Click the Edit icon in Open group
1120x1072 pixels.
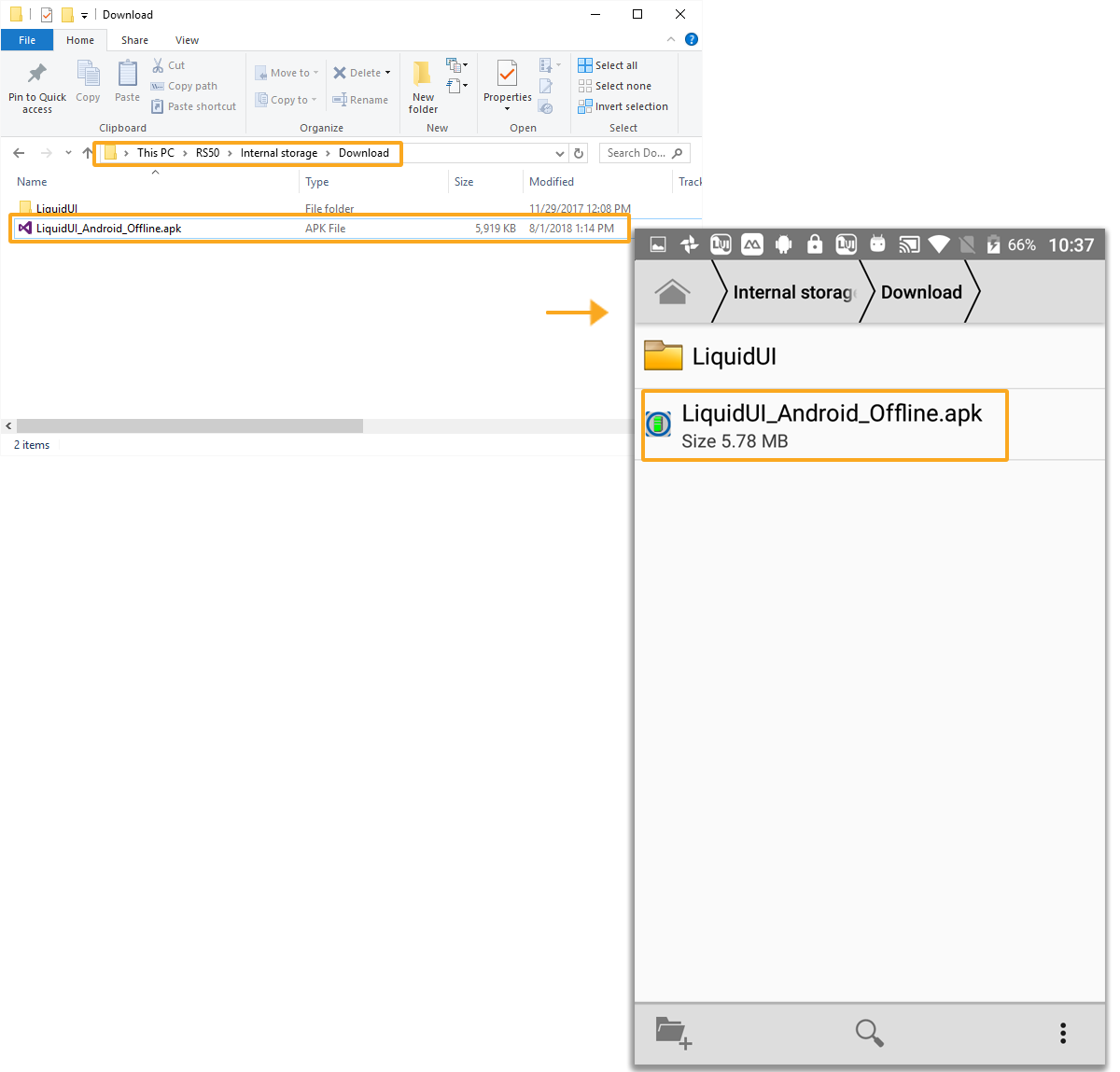point(546,86)
